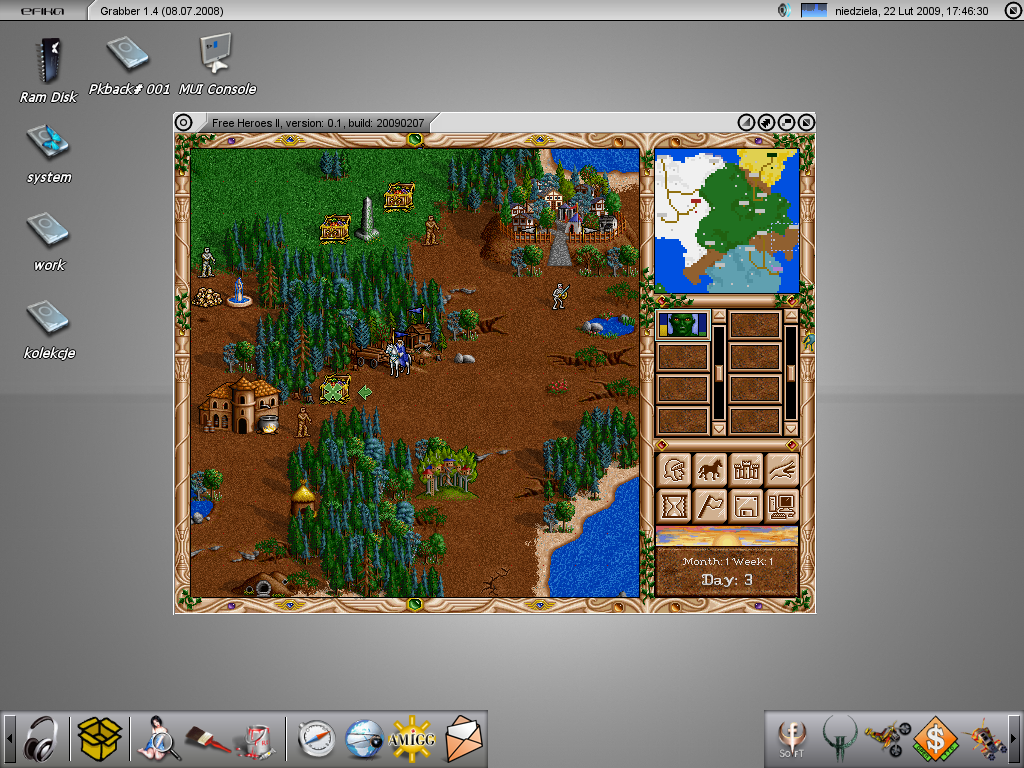Click the horse Continue Movement button
The width and height of the screenshot is (1024, 768).
(710, 470)
